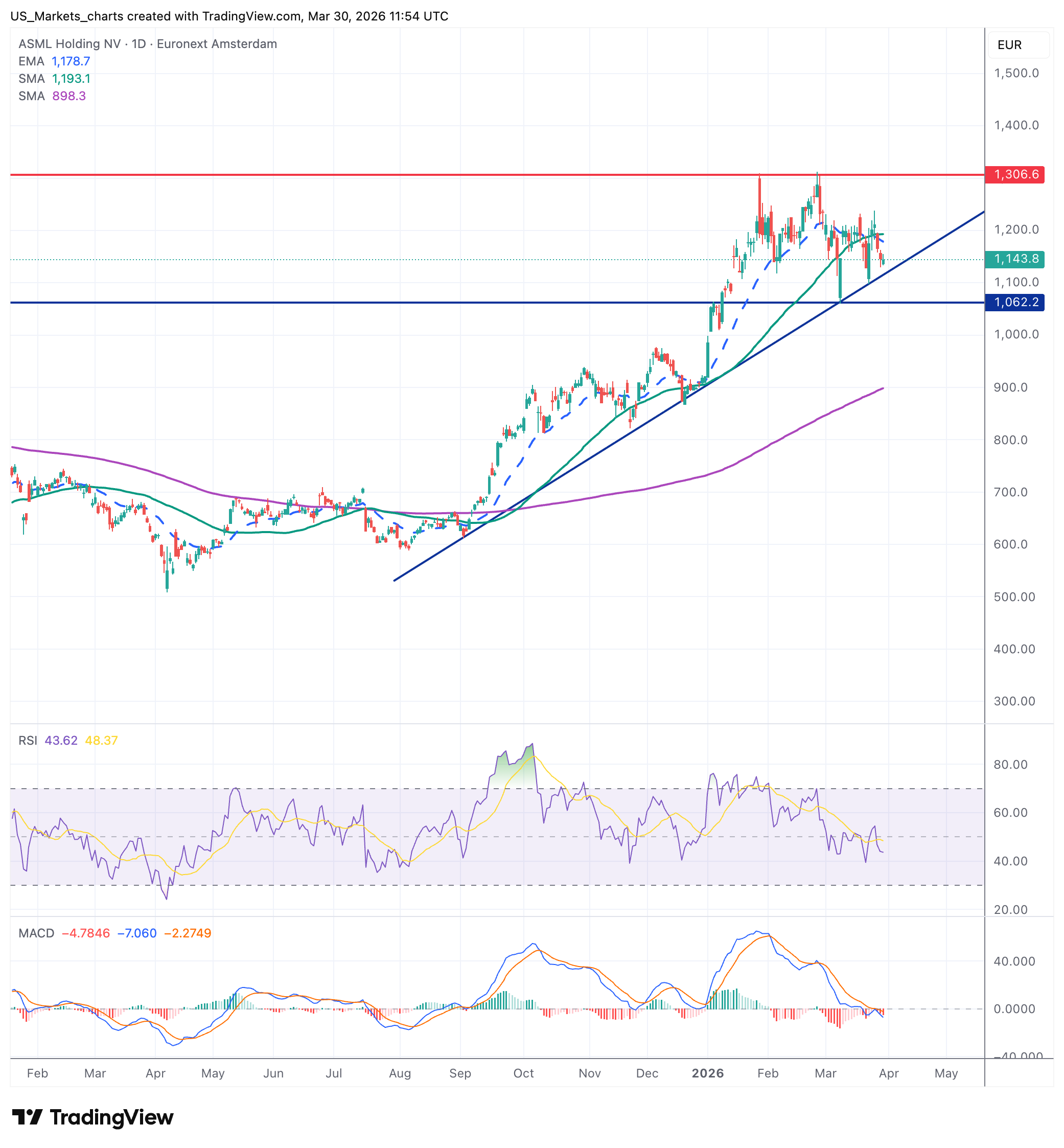The image size is (1064, 1148).
Task: Click the Apr label near chart's right edge
Action: [x=888, y=1073]
